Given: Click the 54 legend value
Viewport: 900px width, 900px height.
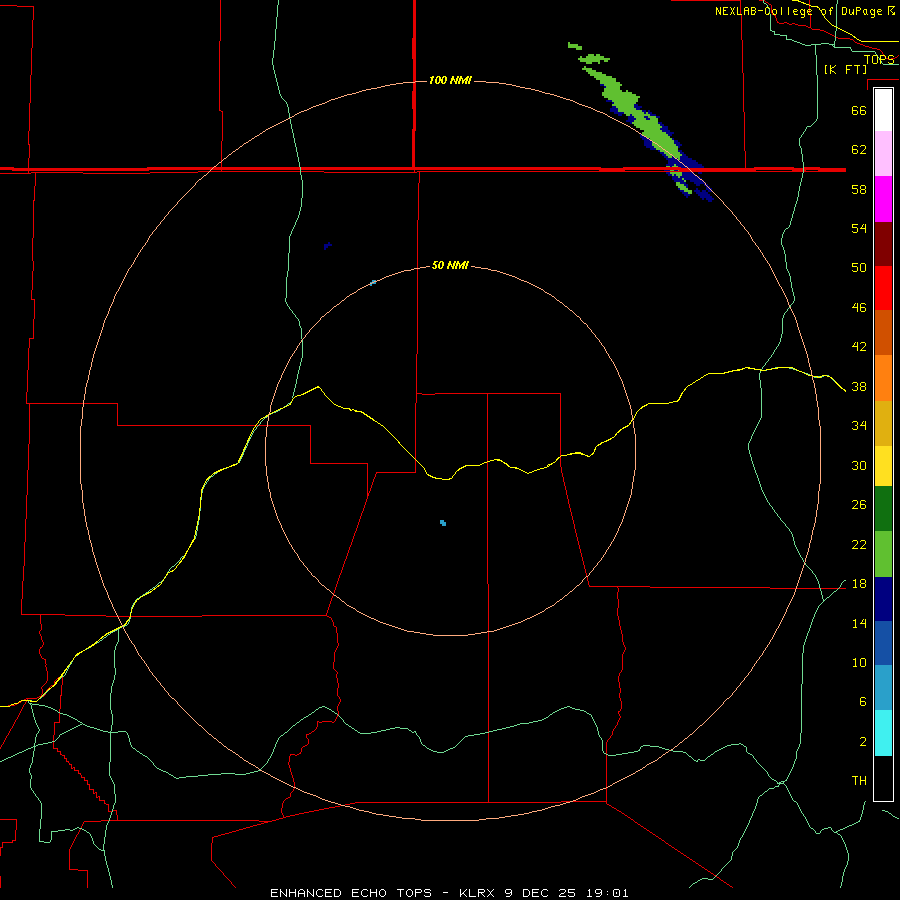Looking at the screenshot, I should point(859,228).
